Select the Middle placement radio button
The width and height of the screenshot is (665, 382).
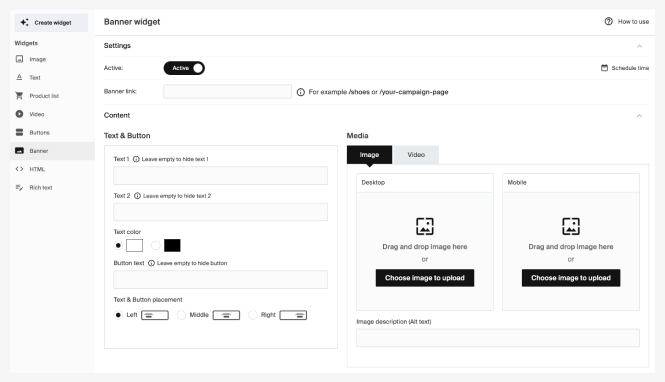(x=181, y=315)
